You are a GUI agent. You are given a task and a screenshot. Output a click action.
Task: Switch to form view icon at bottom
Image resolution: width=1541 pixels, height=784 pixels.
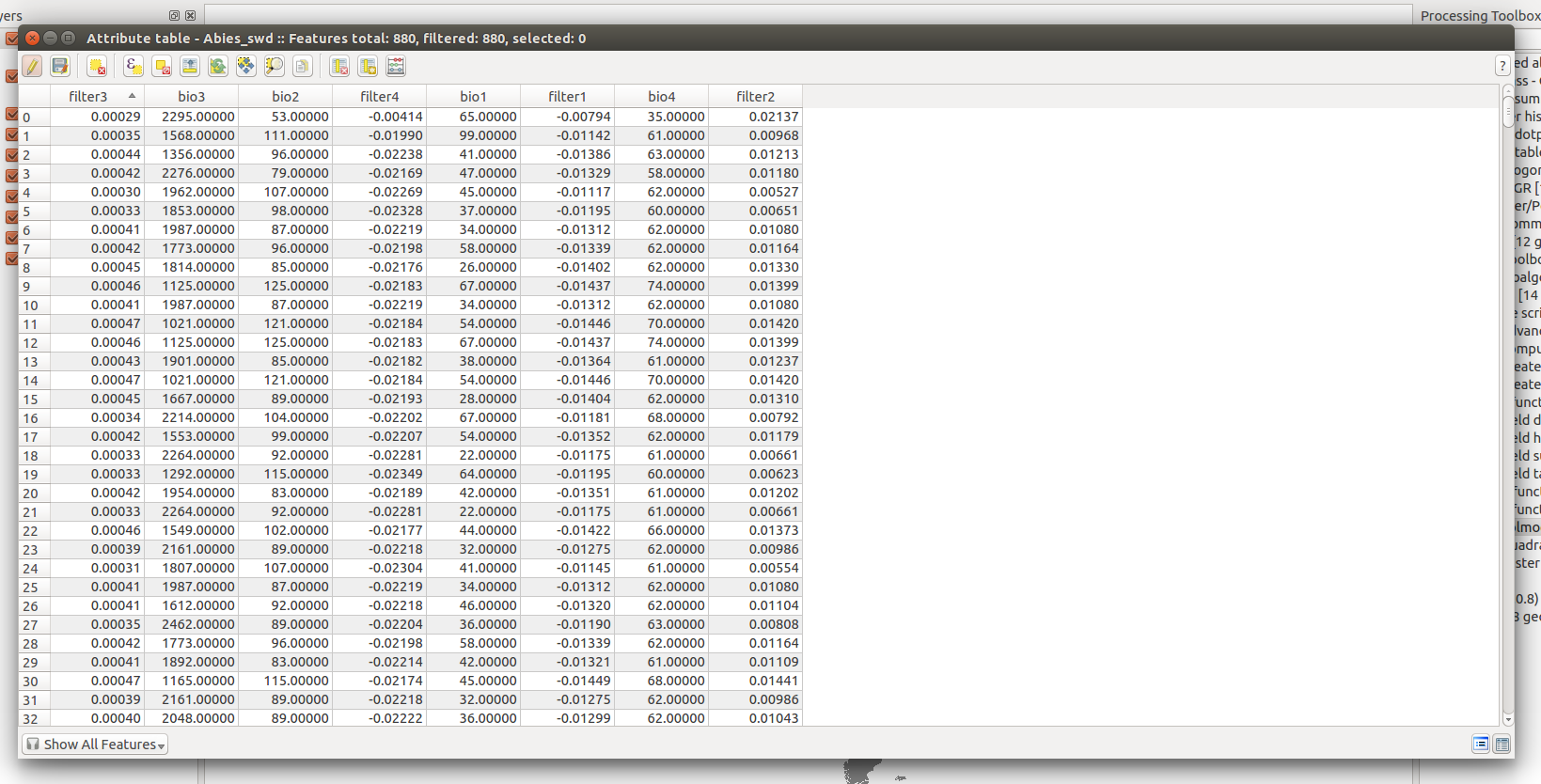coord(1481,745)
